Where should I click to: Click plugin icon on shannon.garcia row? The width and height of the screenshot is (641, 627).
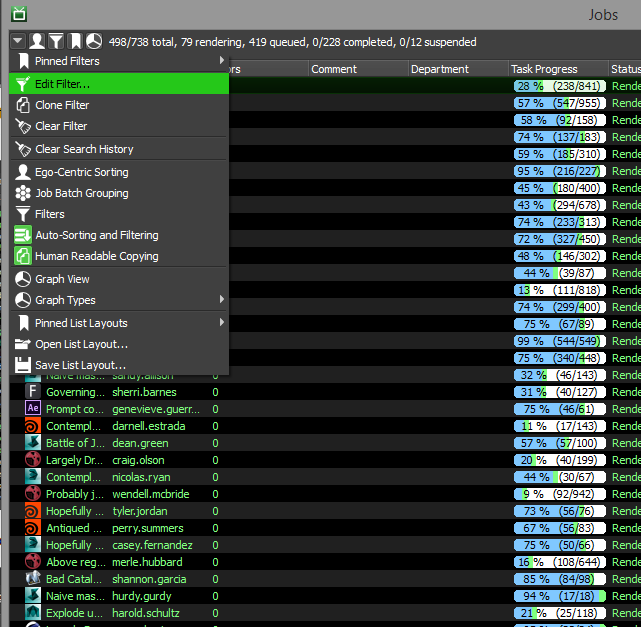pos(33,579)
